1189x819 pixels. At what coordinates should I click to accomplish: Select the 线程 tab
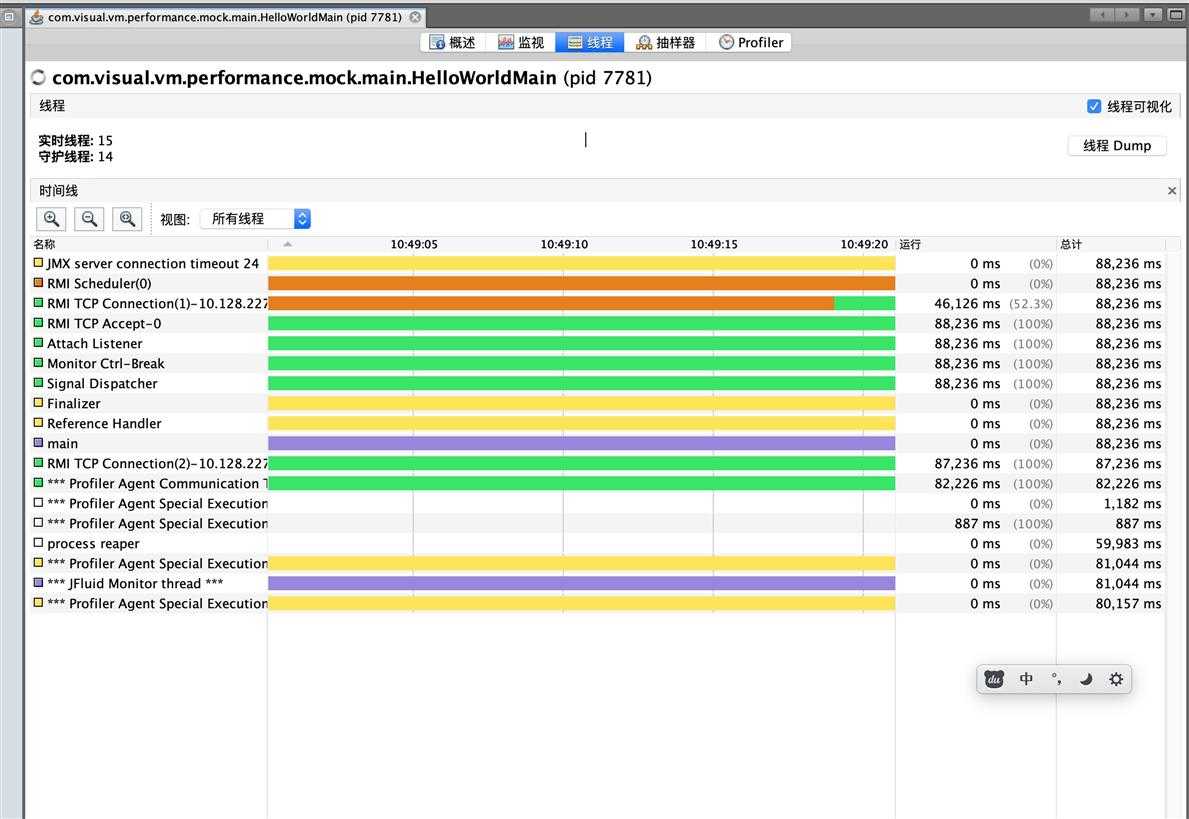[x=590, y=42]
